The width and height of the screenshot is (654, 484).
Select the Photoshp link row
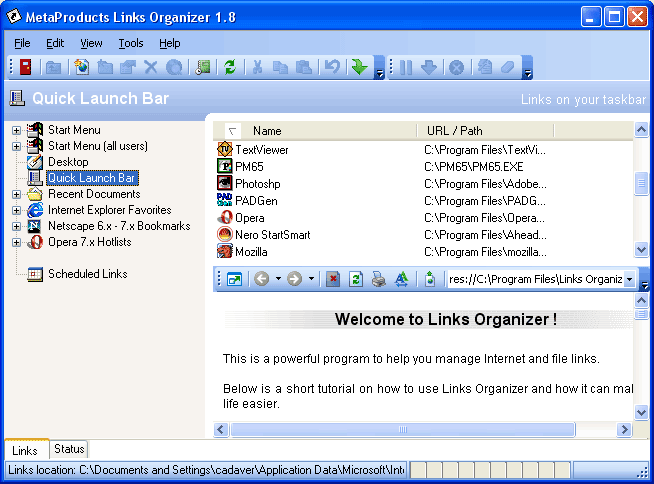pos(423,184)
